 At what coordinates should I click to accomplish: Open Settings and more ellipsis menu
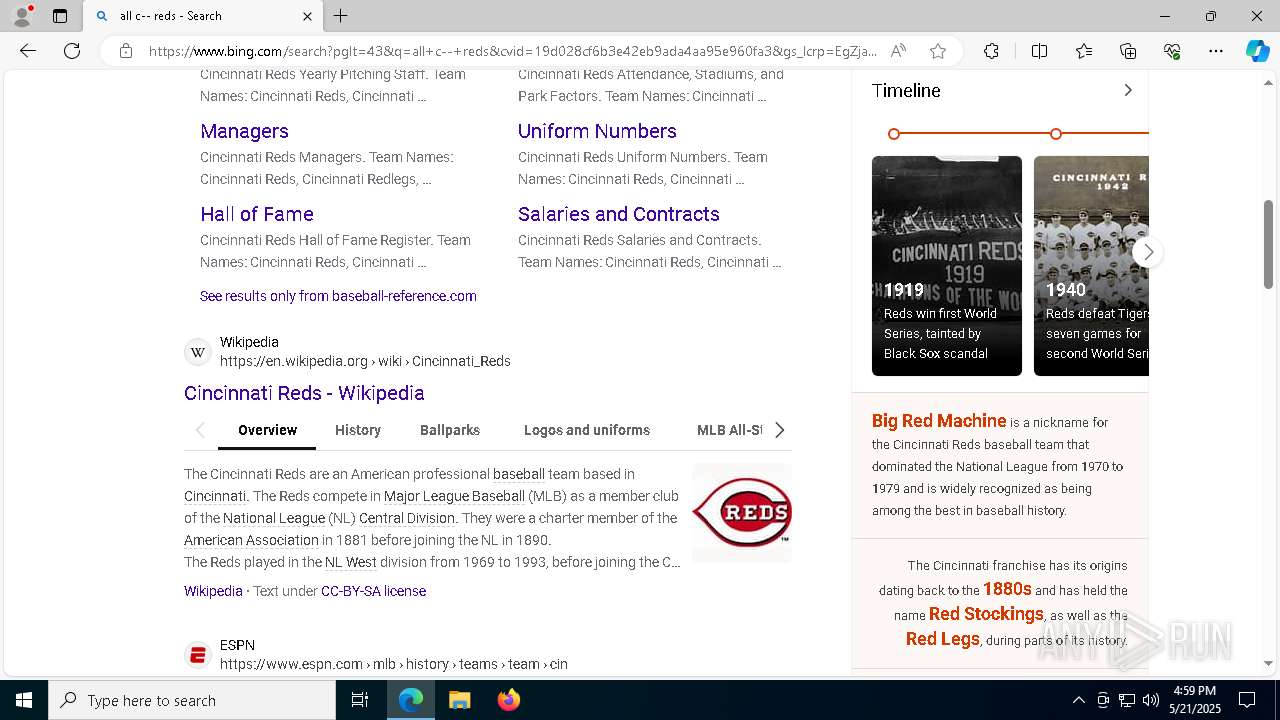1216,51
